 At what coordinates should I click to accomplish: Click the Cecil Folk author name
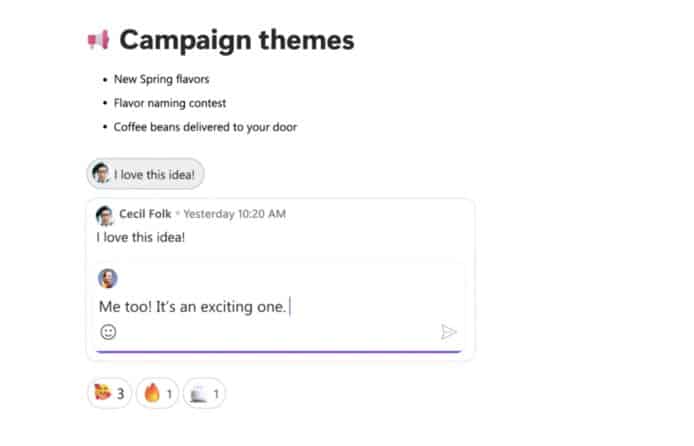coord(145,214)
